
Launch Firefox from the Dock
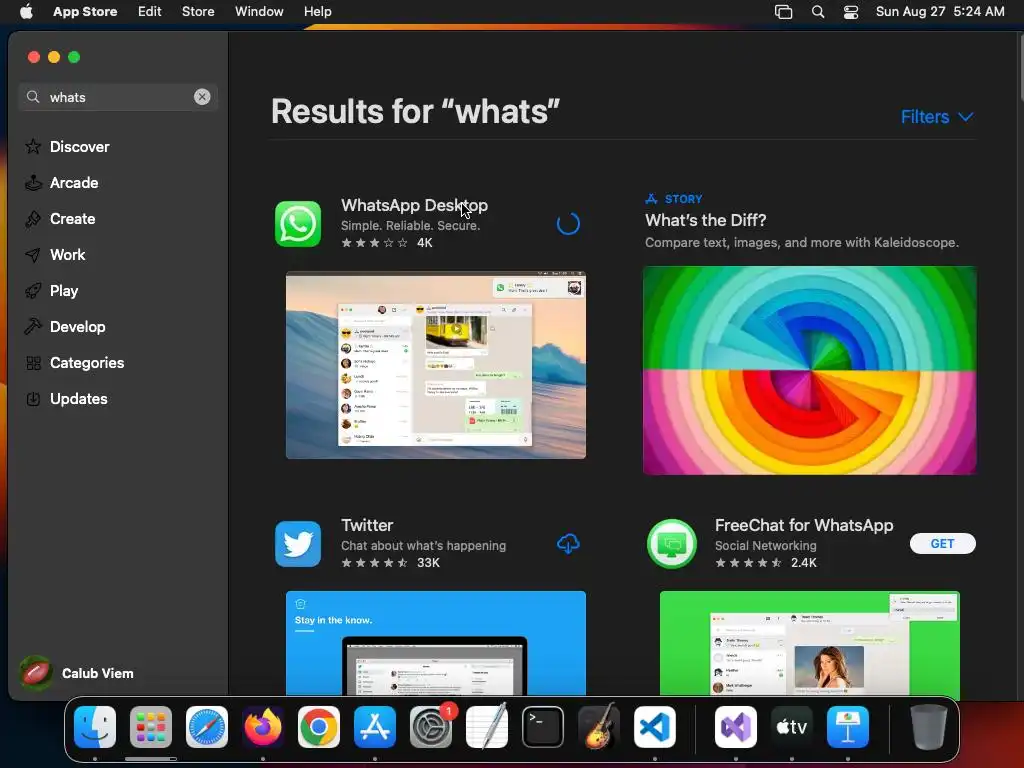pyautogui.click(x=263, y=727)
